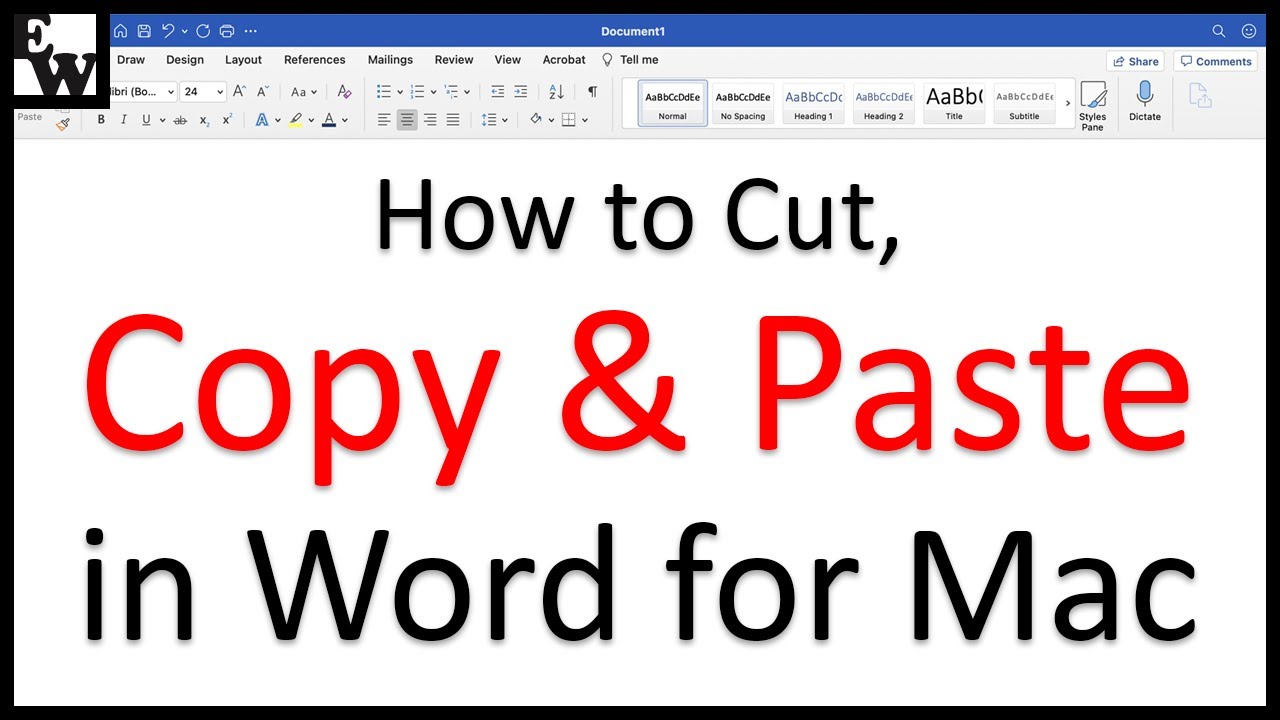
Task: Align text left
Action: click(x=384, y=120)
